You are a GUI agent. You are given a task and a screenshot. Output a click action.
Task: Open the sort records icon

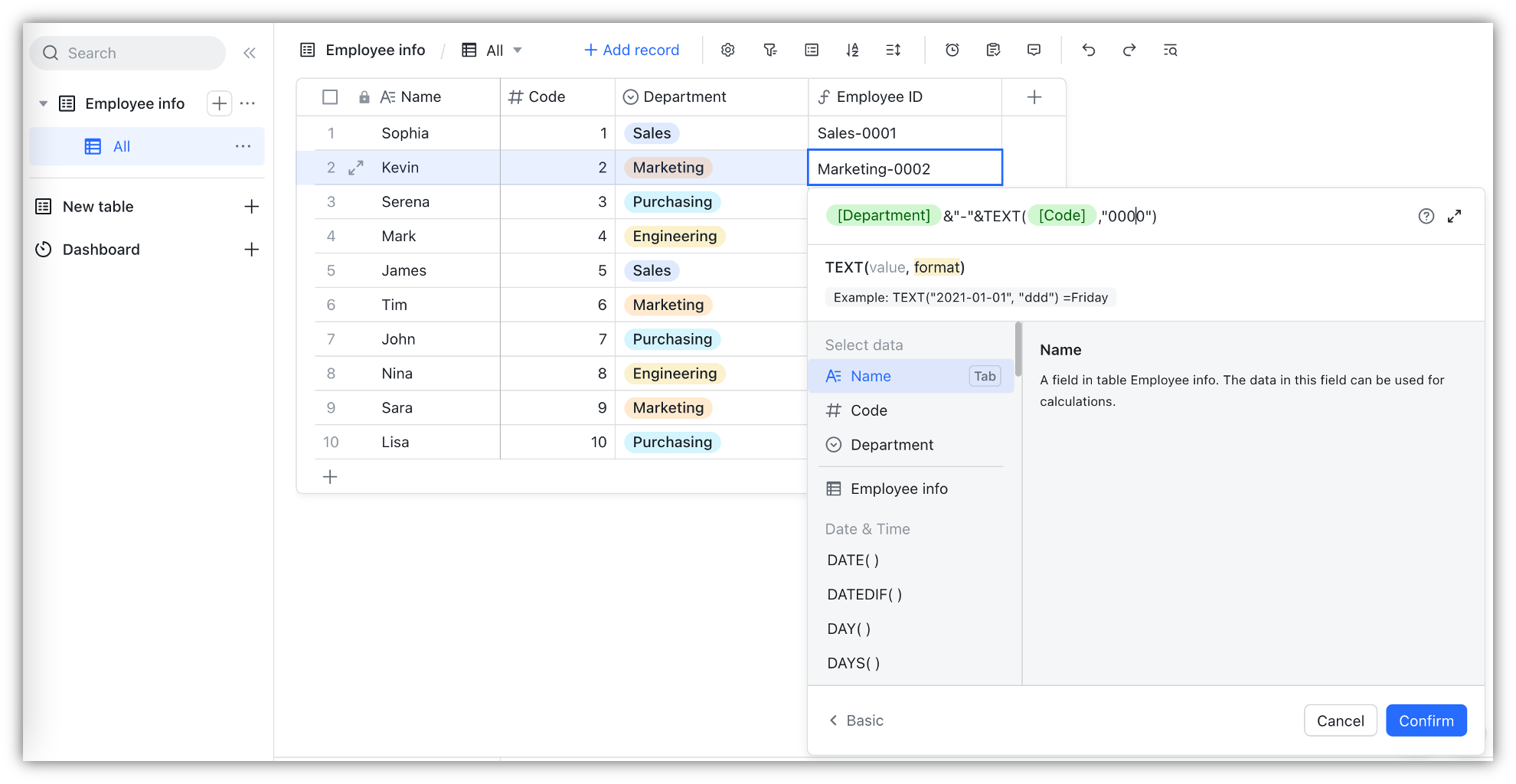(852, 50)
